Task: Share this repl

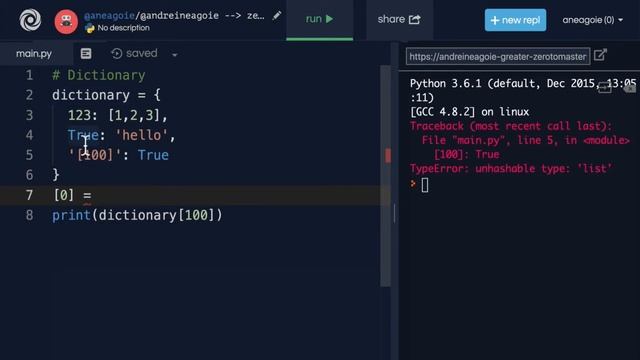Action: tap(399, 19)
